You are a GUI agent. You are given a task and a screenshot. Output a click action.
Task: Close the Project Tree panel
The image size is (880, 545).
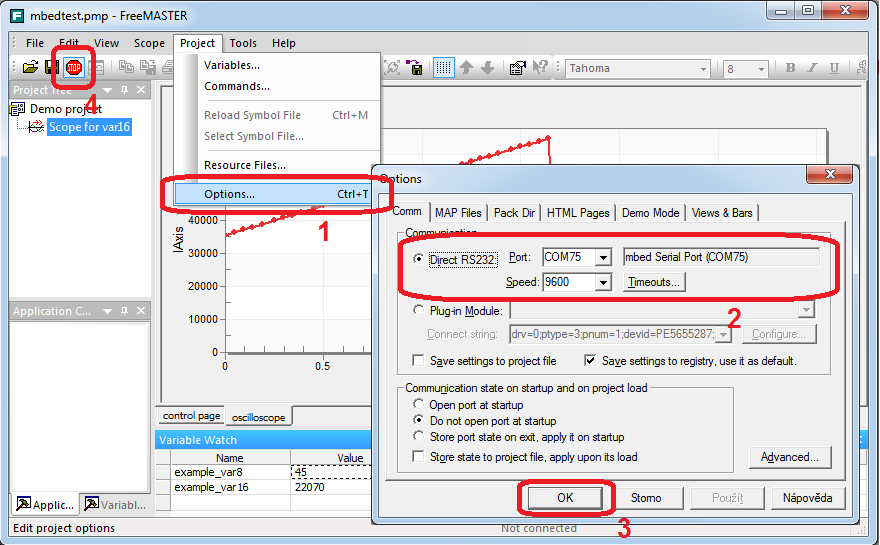click(x=141, y=90)
